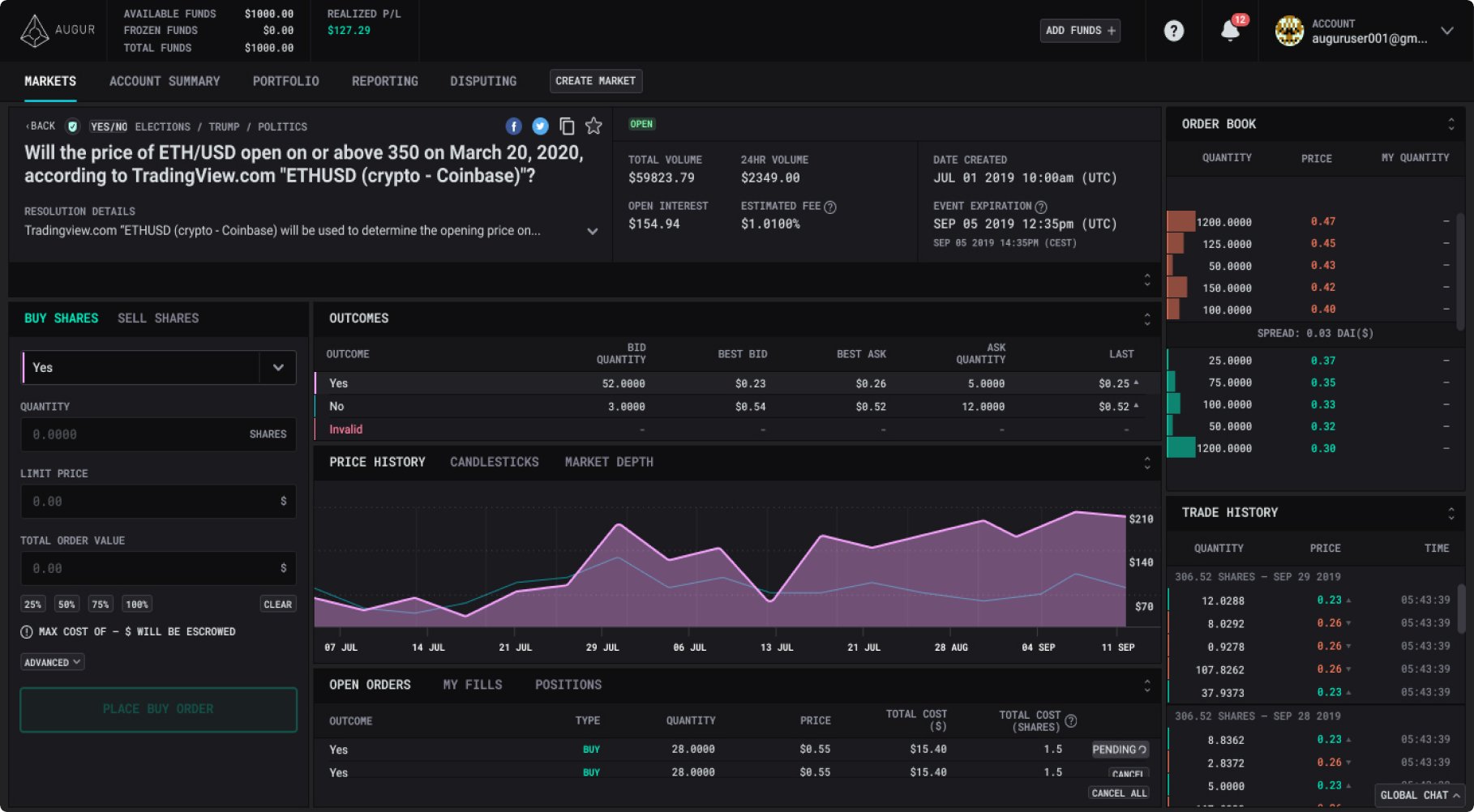Switch to the Portfolio tab
1474x812 pixels.
pos(285,81)
